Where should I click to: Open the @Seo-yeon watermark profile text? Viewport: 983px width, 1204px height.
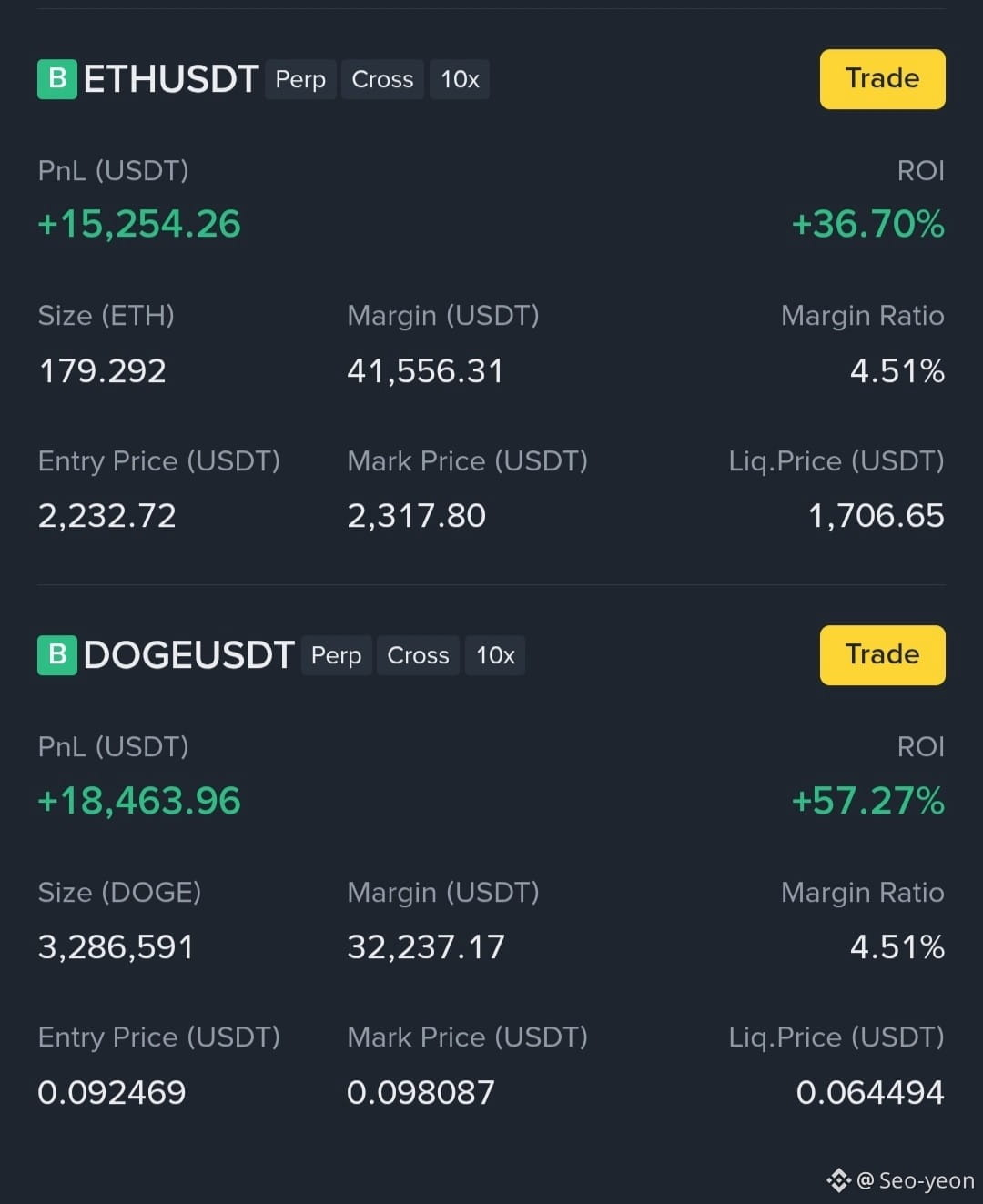(x=916, y=1180)
